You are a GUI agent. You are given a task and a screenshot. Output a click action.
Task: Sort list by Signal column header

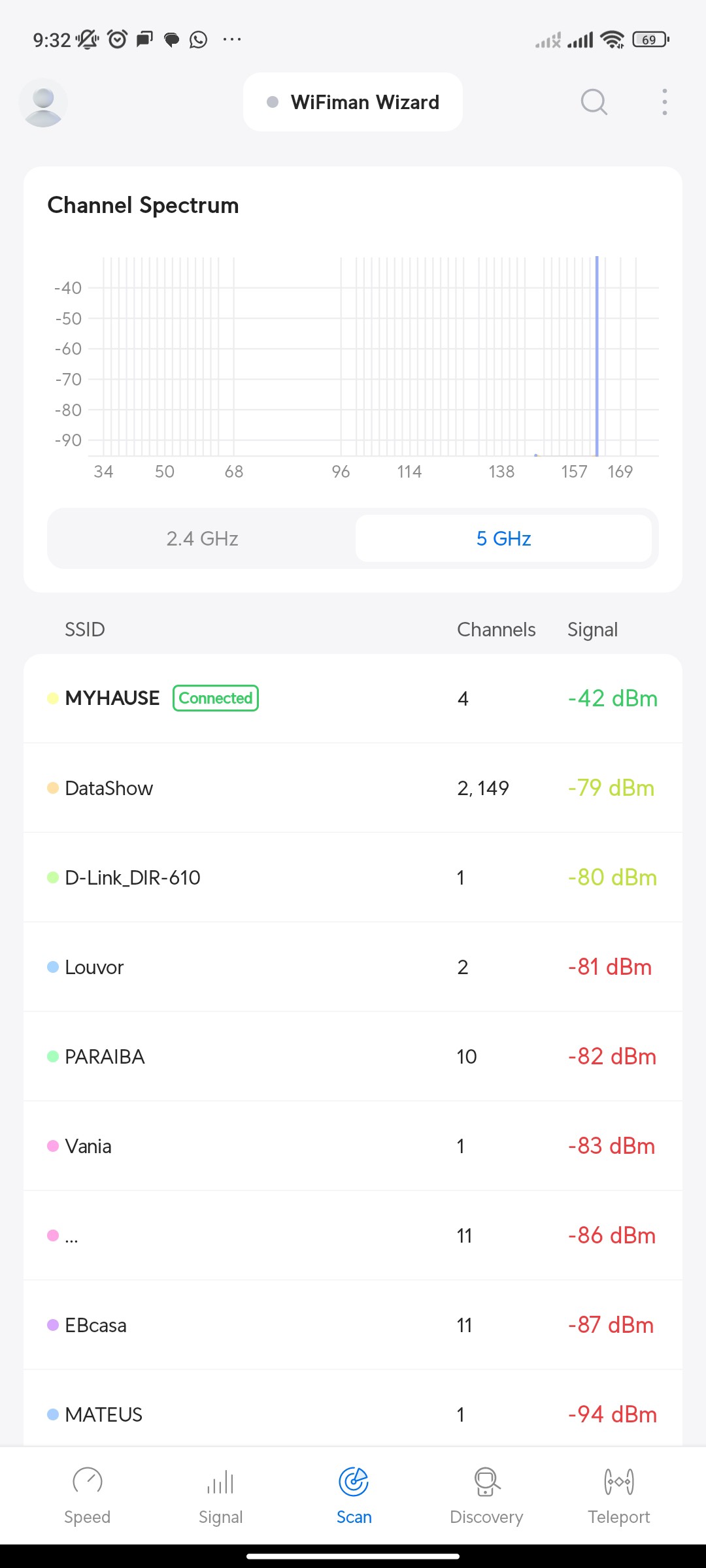click(x=592, y=629)
